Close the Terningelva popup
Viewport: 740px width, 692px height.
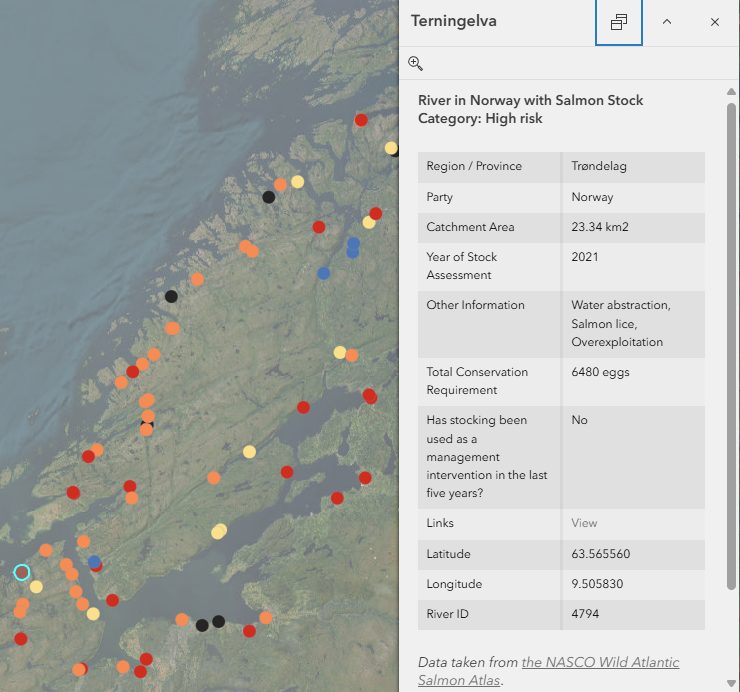pos(715,22)
